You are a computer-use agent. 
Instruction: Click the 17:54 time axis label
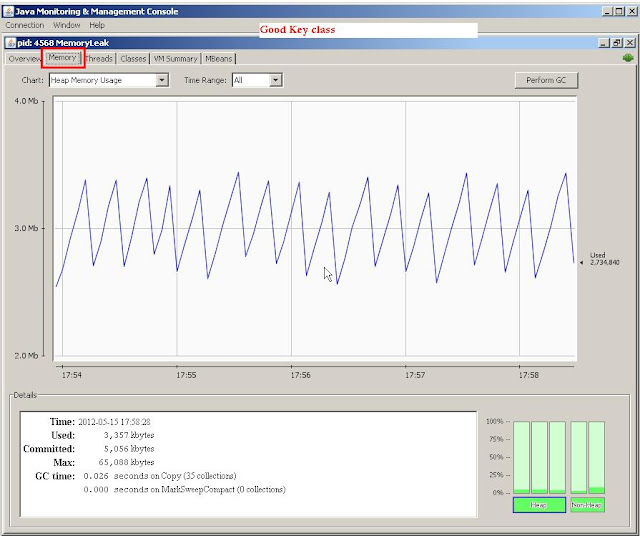(71, 375)
